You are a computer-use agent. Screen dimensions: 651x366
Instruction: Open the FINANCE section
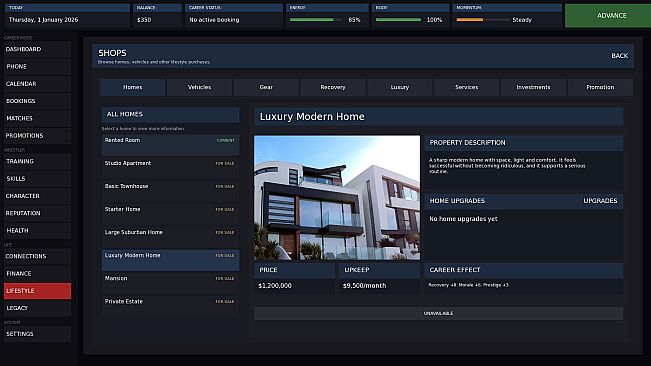coord(37,273)
